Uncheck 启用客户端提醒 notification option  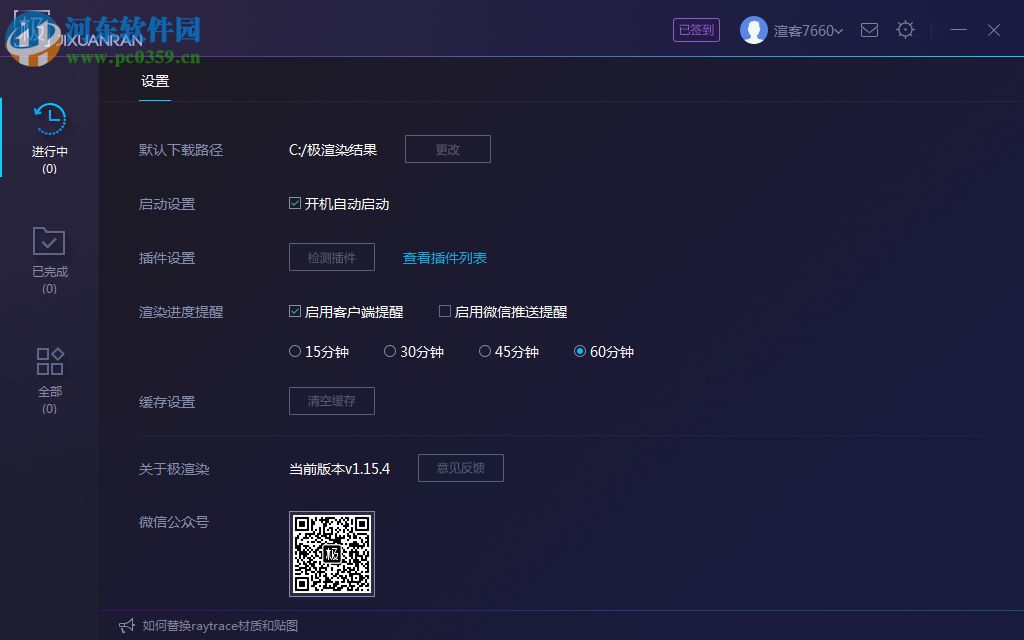[x=295, y=311]
